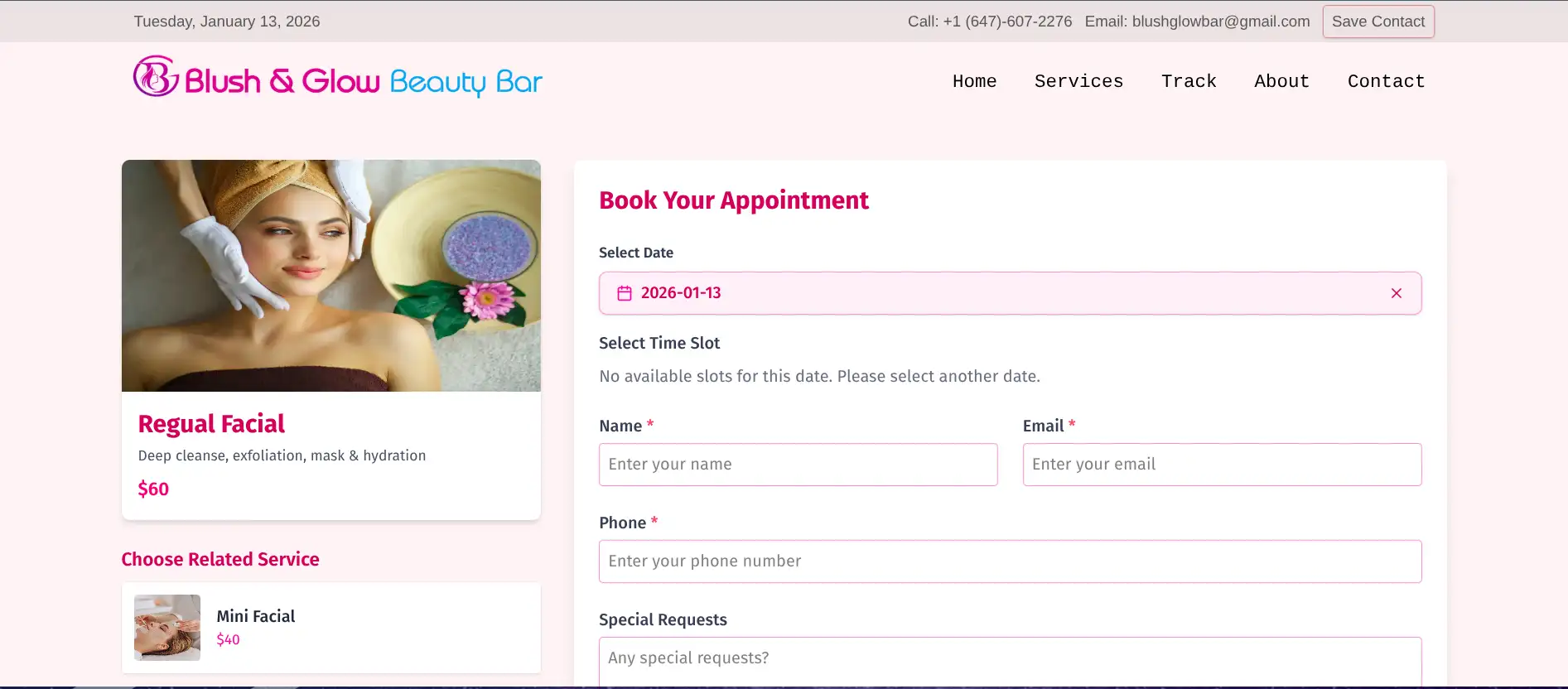This screenshot has height=689, width=1568.
Task: Open the Contact page
Action: coord(1386,81)
